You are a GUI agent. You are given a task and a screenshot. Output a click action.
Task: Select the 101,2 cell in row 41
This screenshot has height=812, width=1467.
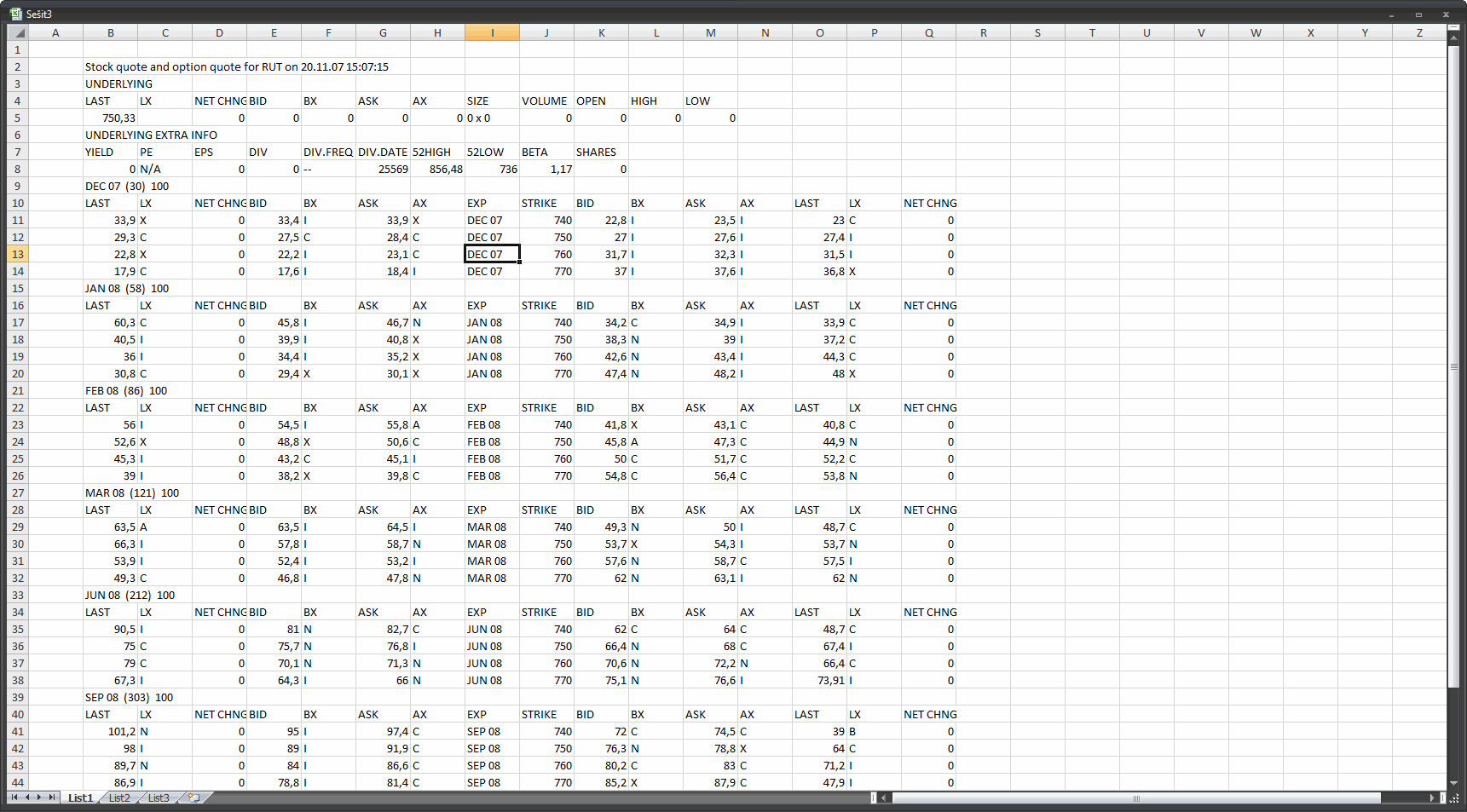coord(110,731)
